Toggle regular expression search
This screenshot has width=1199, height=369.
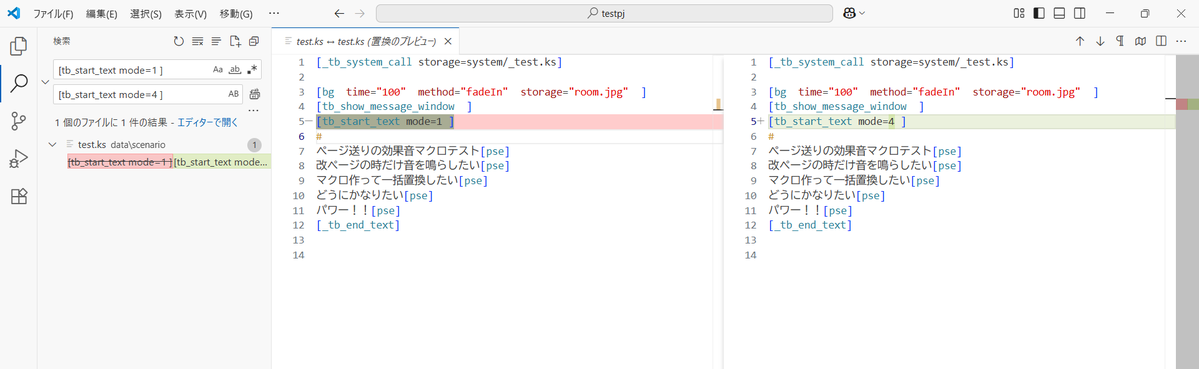pos(252,70)
